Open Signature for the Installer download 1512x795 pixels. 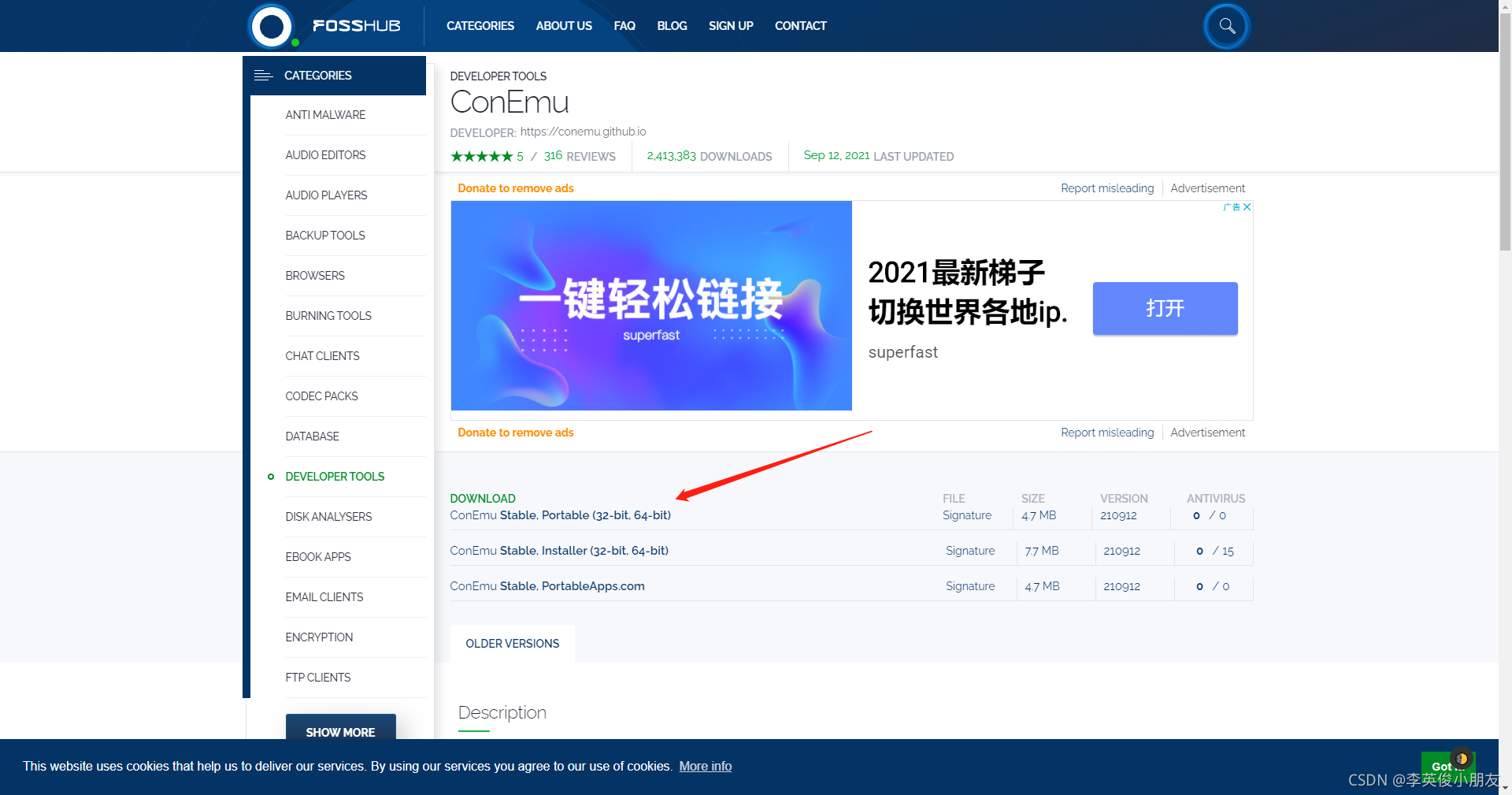970,551
